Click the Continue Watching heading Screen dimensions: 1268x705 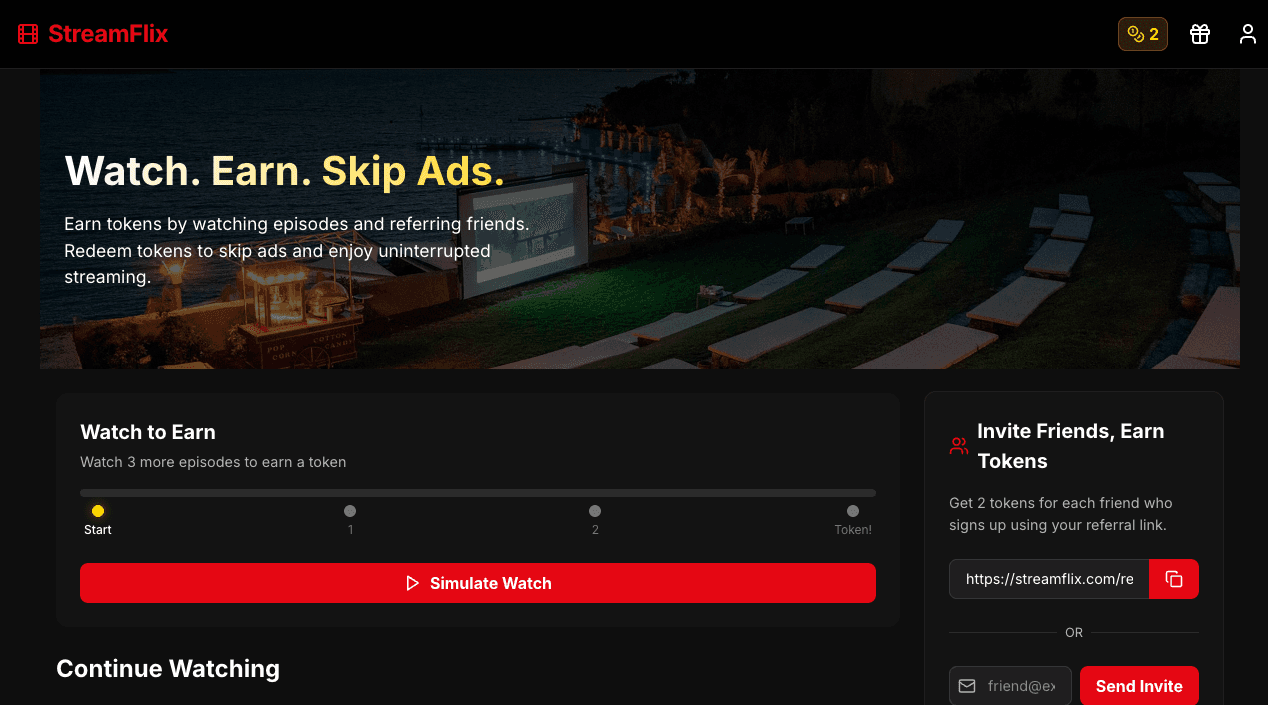point(167,668)
